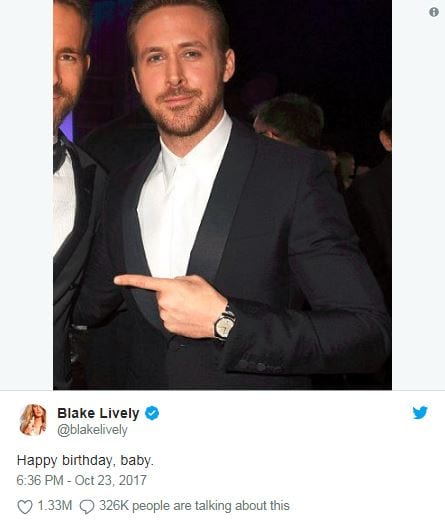Image resolution: width=445 pixels, height=523 pixels.
Task: Click the blue verified checkmark badge
Action: pyautogui.click(x=152, y=413)
